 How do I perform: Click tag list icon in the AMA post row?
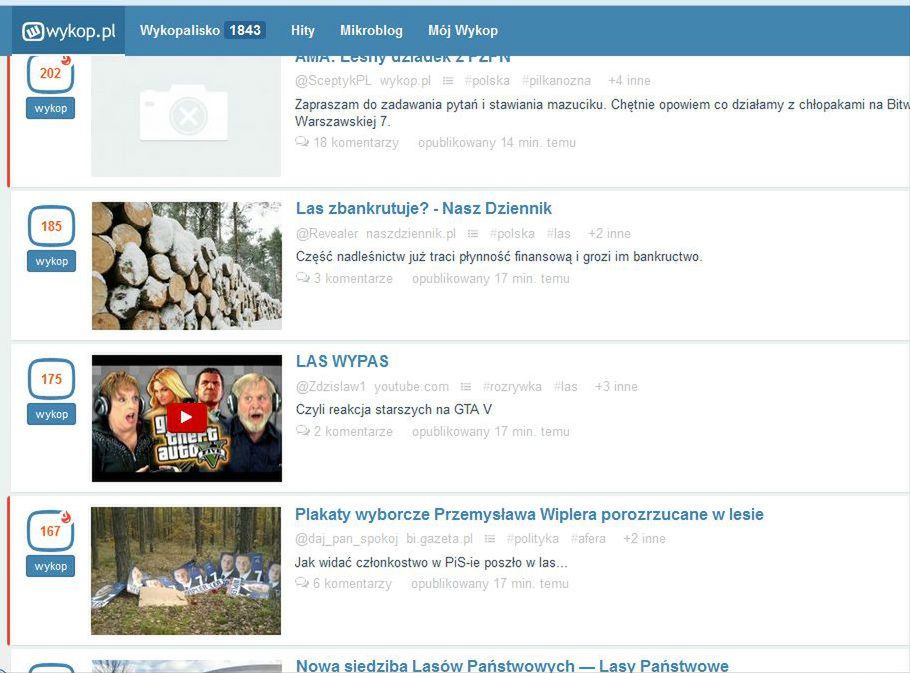448,81
